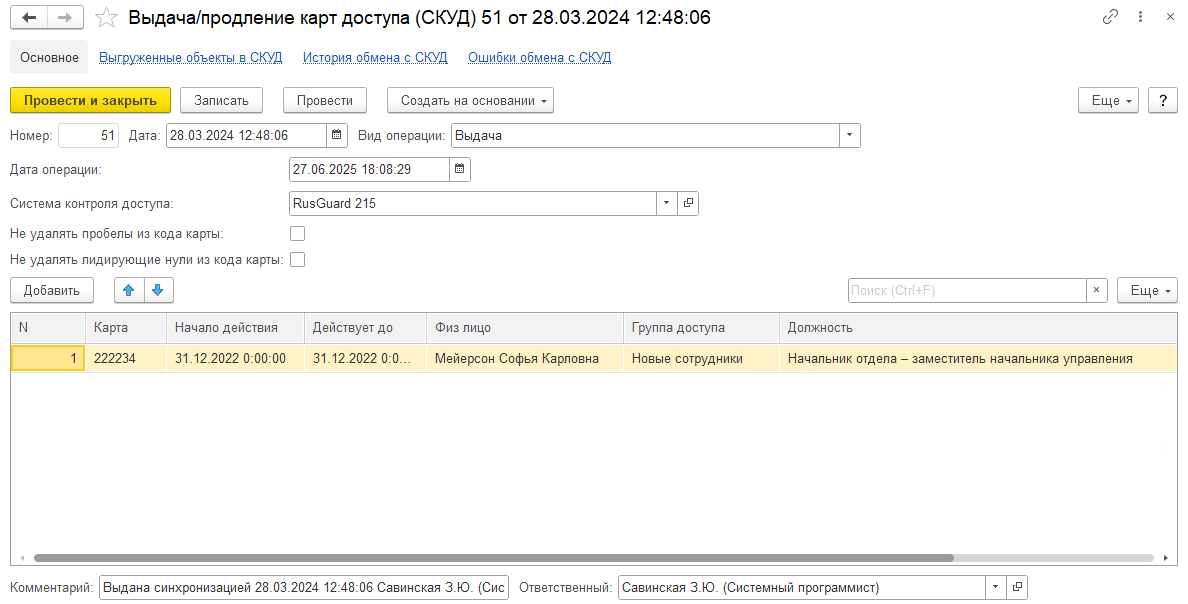Open calendar picker for Дата операции field
The height and width of the screenshot is (604, 1188).
pyautogui.click(x=459, y=169)
